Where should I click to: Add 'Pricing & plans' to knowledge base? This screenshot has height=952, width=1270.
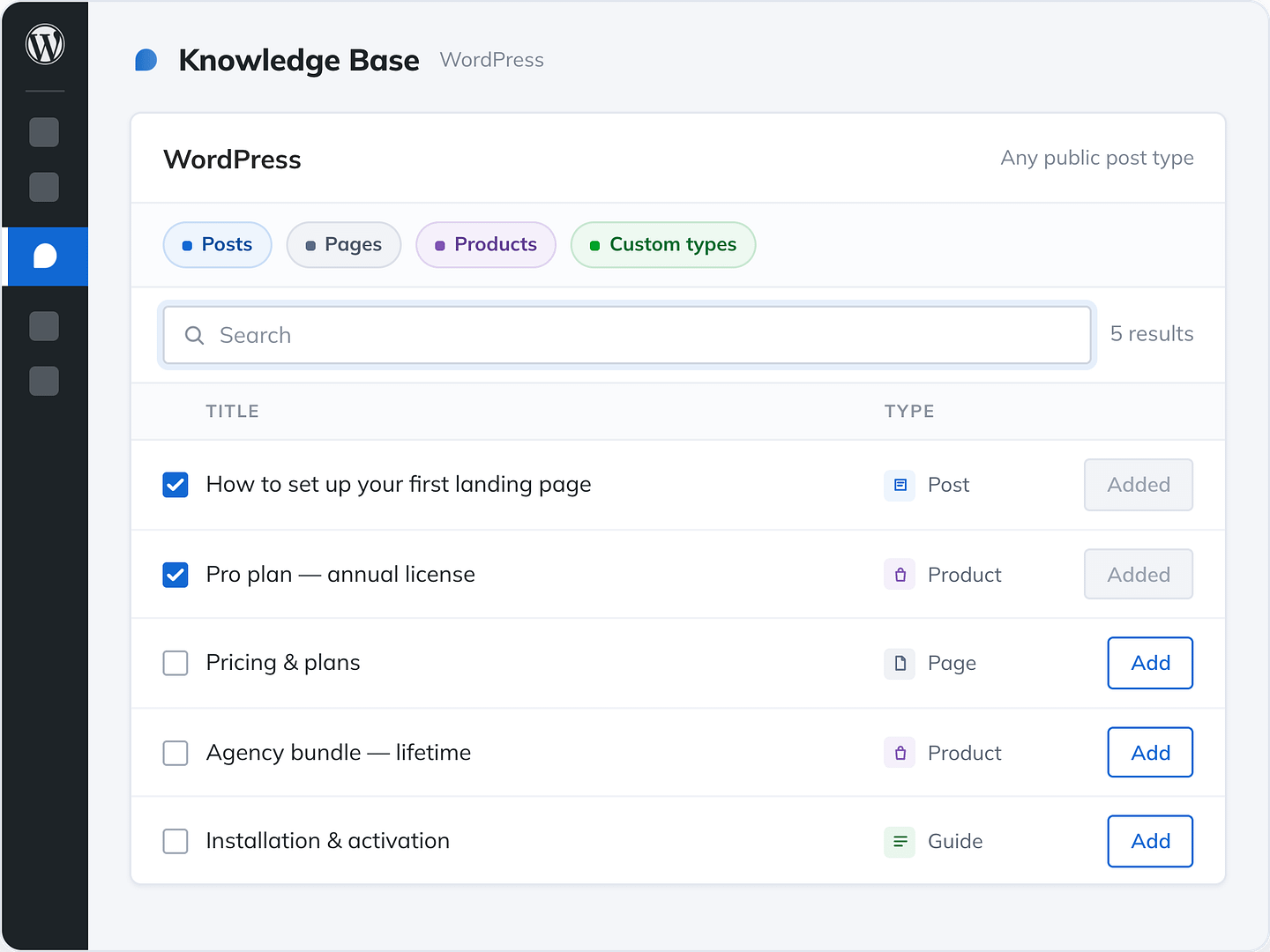tap(1150, 663)
